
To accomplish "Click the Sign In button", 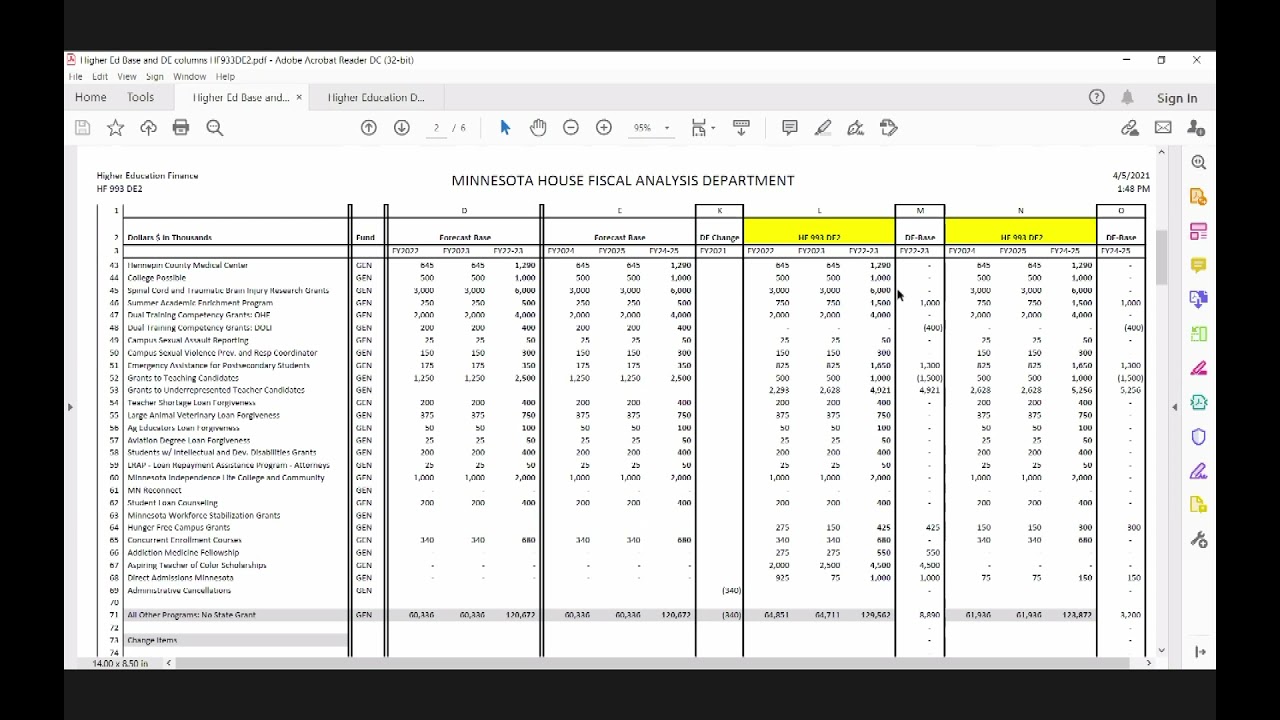I will point(1177,98).
